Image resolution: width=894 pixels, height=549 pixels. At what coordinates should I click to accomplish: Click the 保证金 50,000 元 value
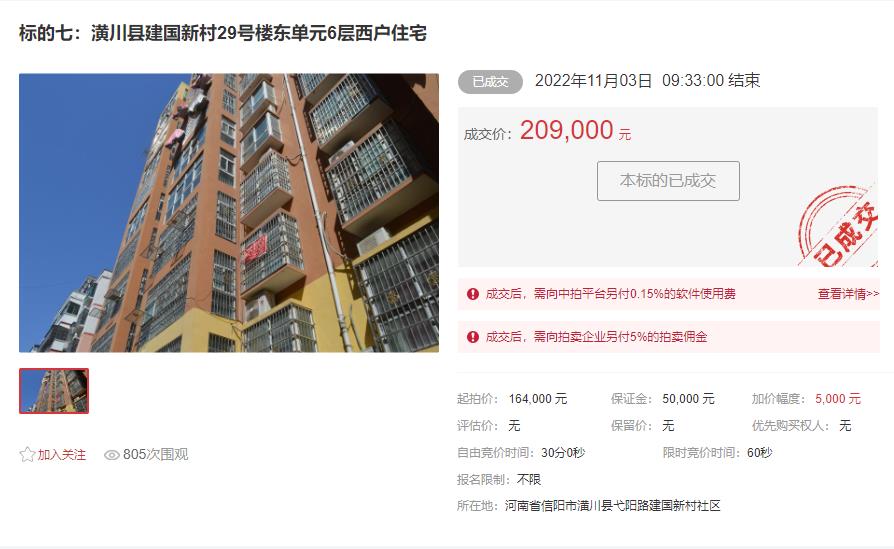coord(688,398)
